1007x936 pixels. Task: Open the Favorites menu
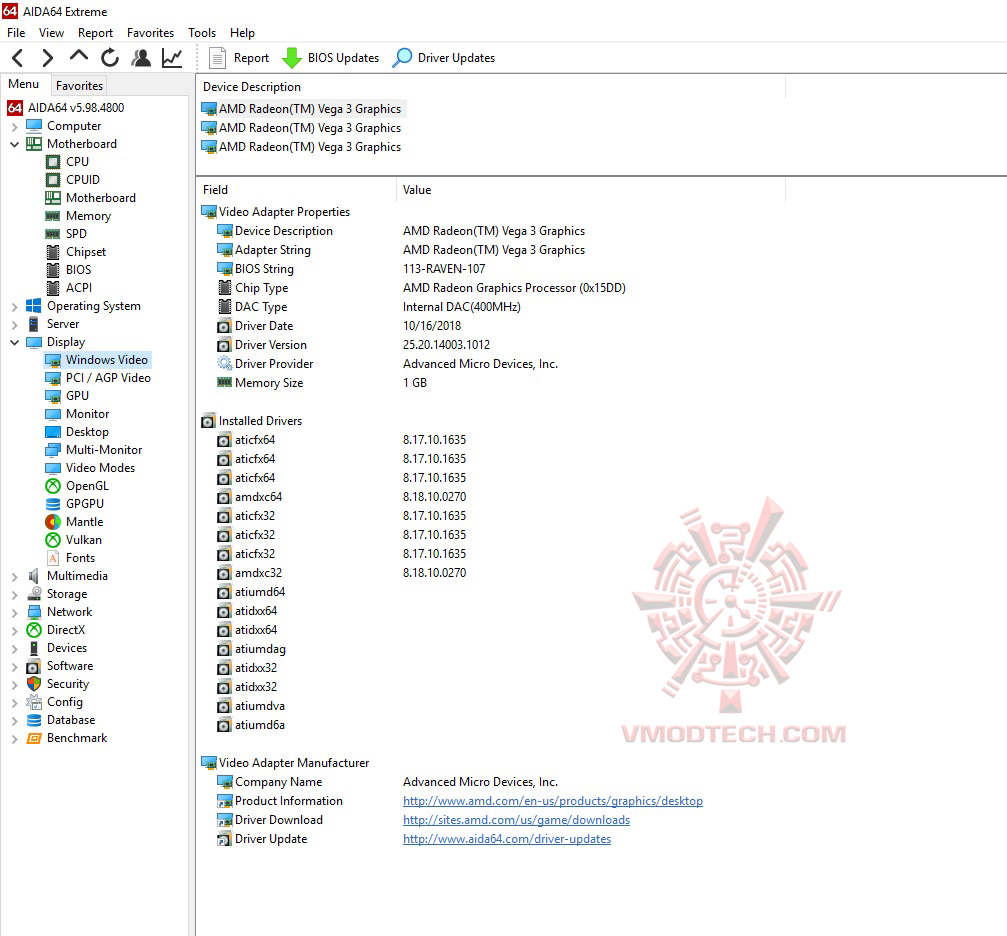(x=150, y=33)
